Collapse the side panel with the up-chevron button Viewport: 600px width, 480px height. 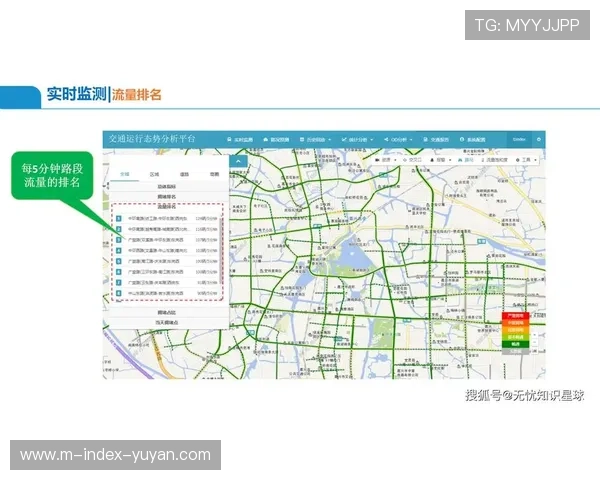click(238, 161)
